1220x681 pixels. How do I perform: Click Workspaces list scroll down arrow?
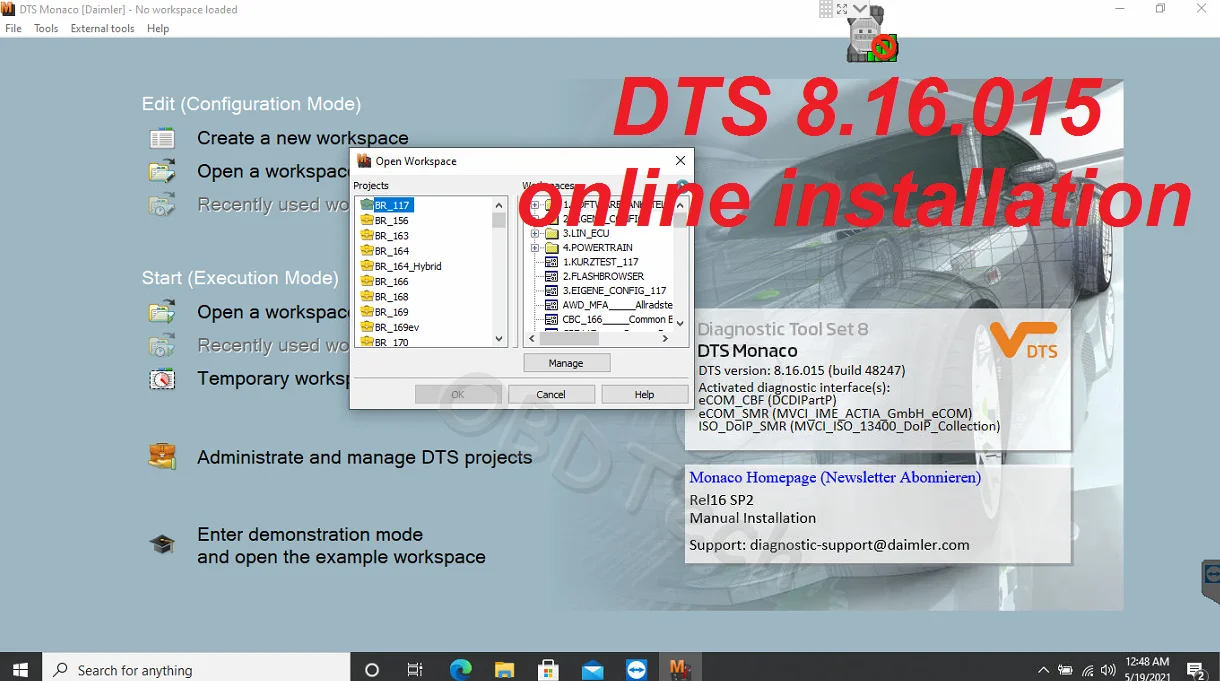tap(680, 323)
